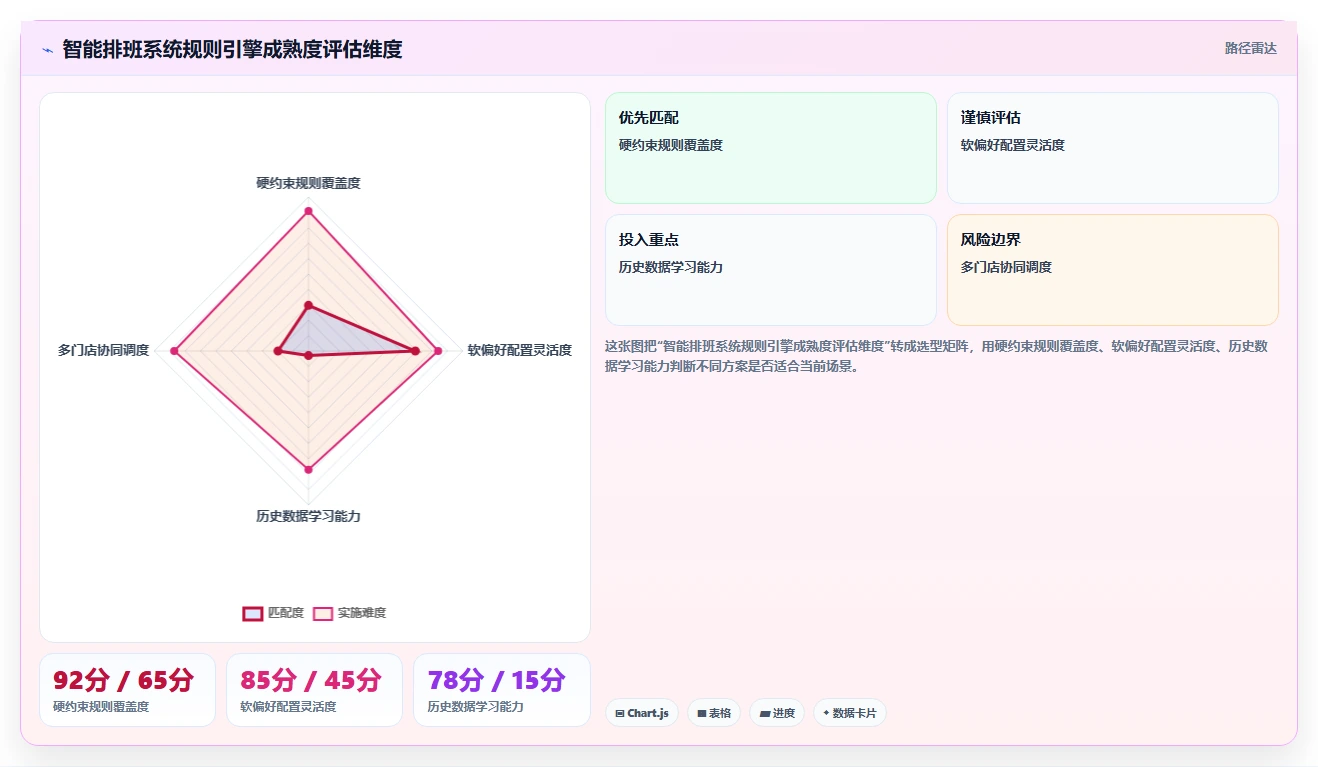This screenshot has height=767, width=1318.
Task: Open the 谨慎评估 card
Action: tap(1113, 148)
